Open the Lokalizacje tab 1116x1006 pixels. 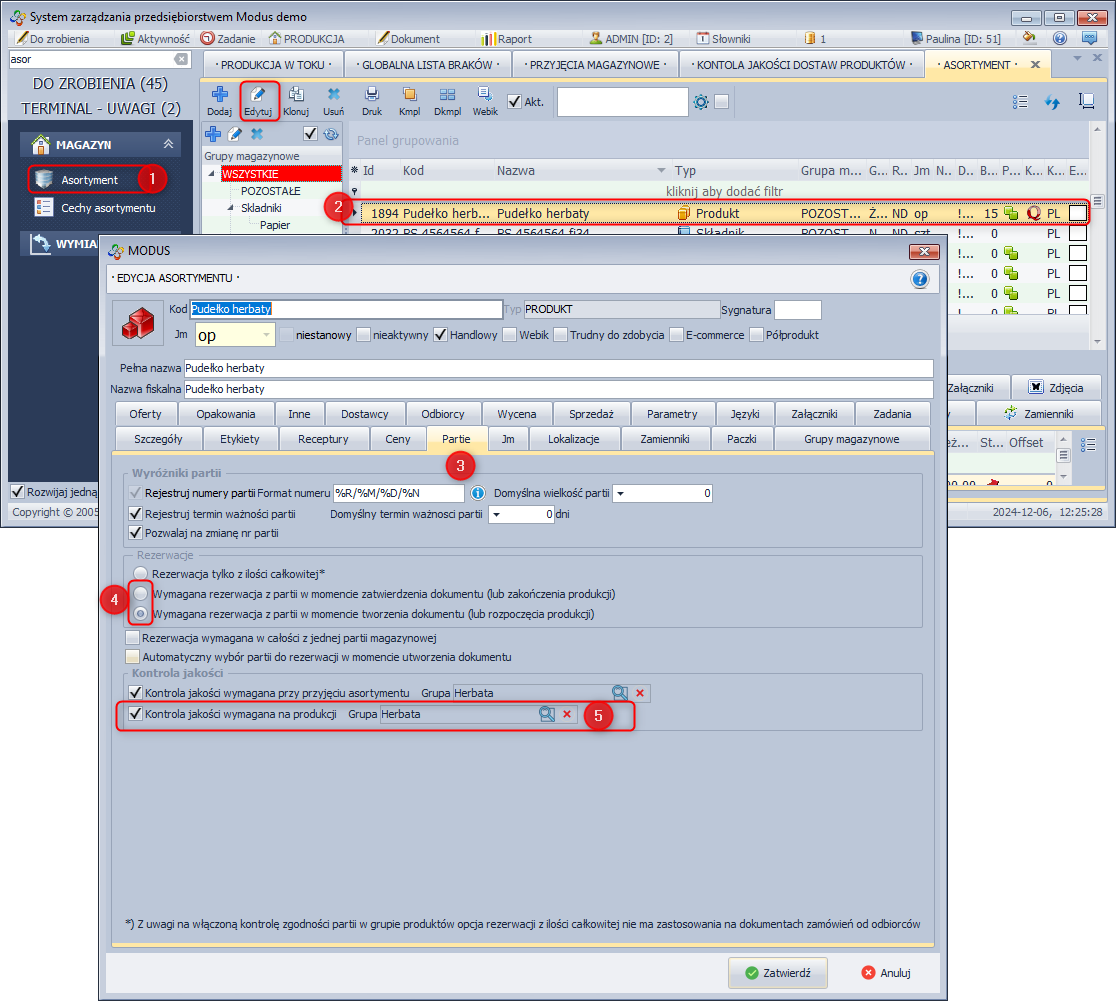click(x=574, y=439)
